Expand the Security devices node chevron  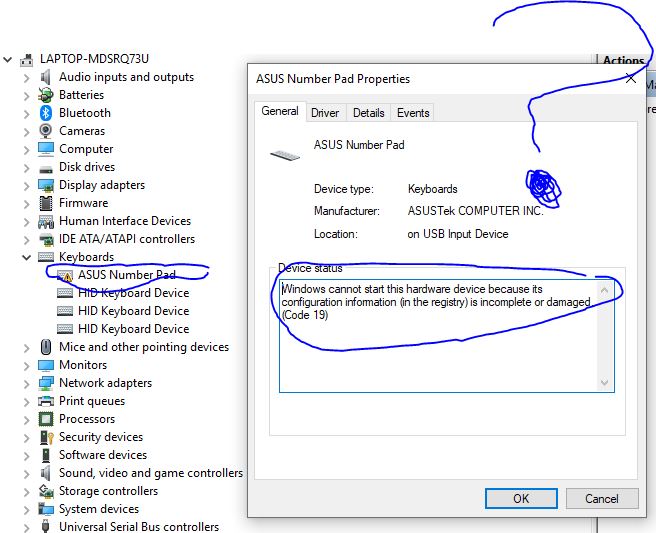point(26,438)
